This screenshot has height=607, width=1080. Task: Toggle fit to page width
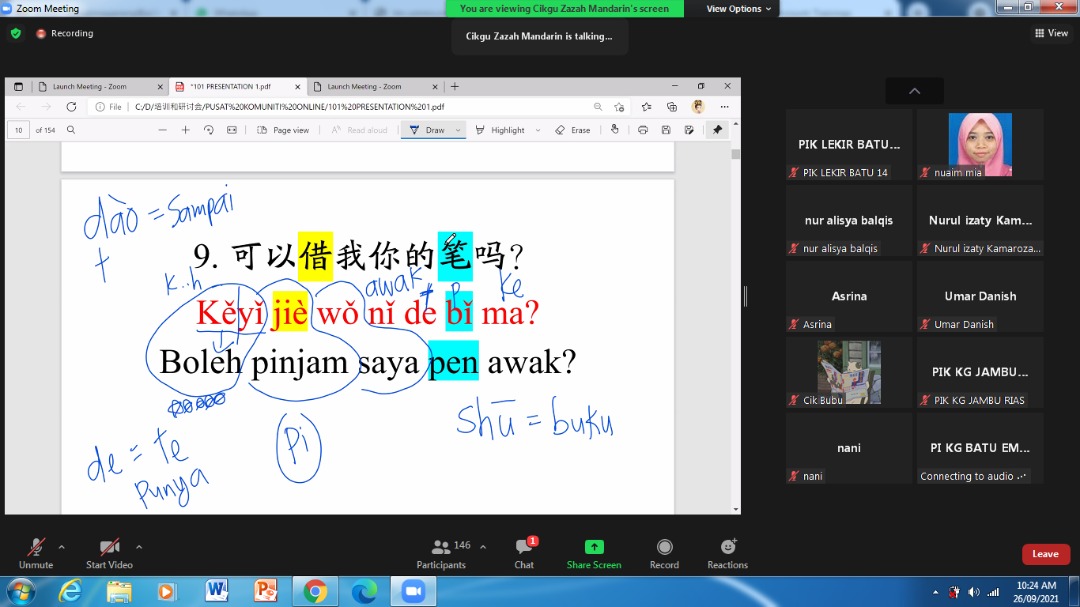[232, 130]
